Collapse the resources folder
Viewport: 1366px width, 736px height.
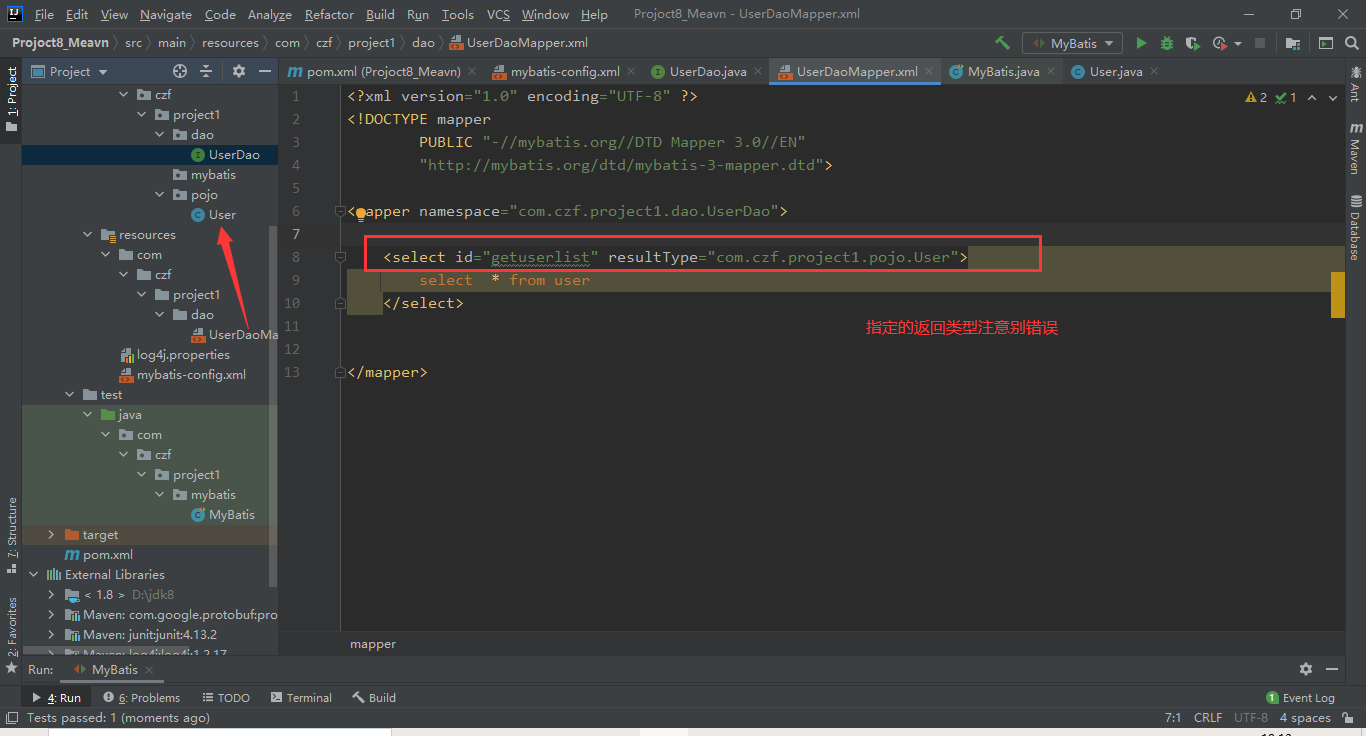(88, 234)
